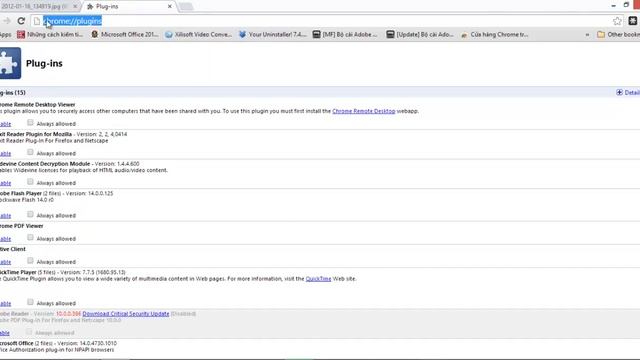Check Always allowed for Foxit Reader Plugin
Image resolution: width=640 pixels, height=360 pixels.
[30, 152]
